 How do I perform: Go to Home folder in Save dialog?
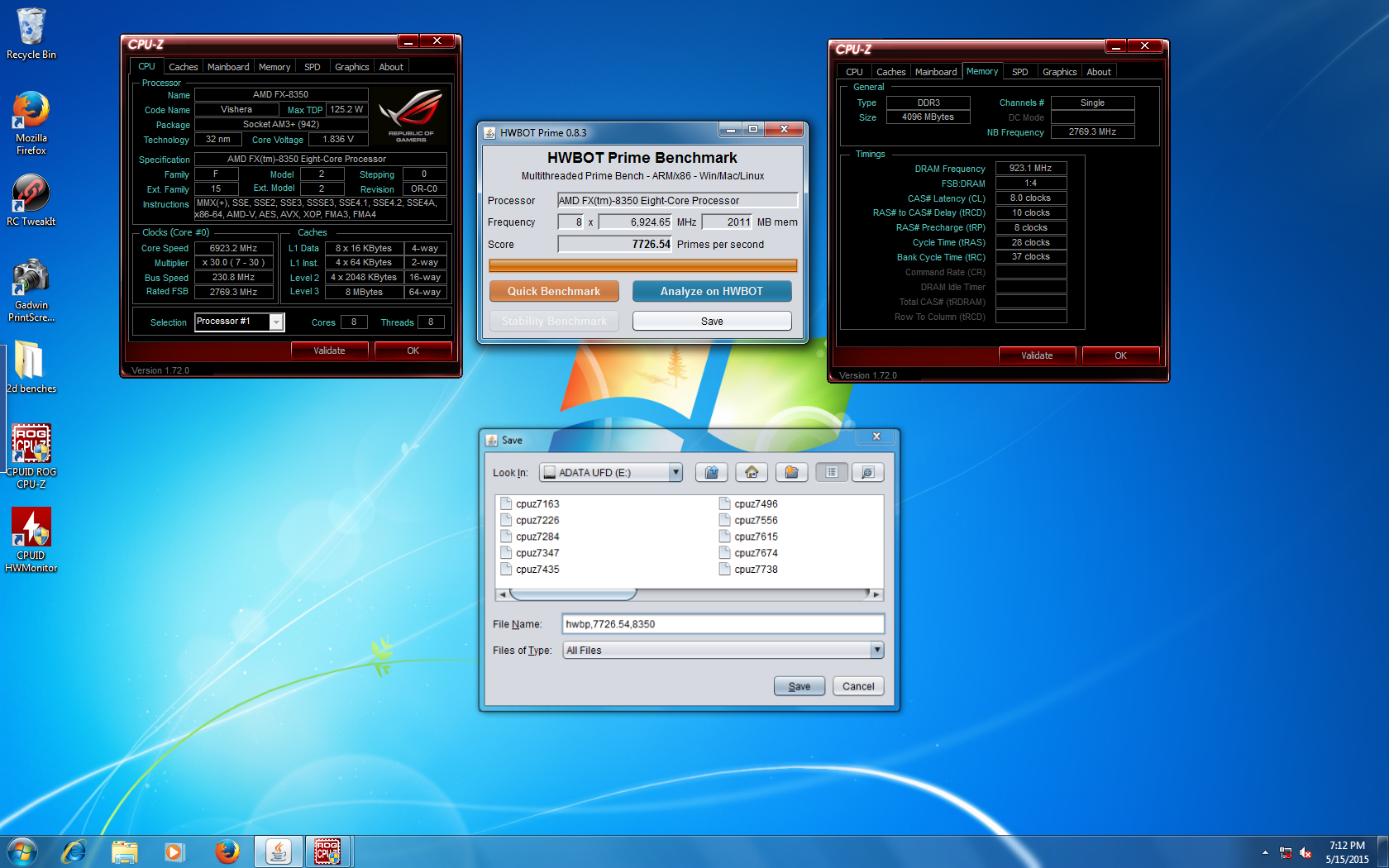point(752,472)
